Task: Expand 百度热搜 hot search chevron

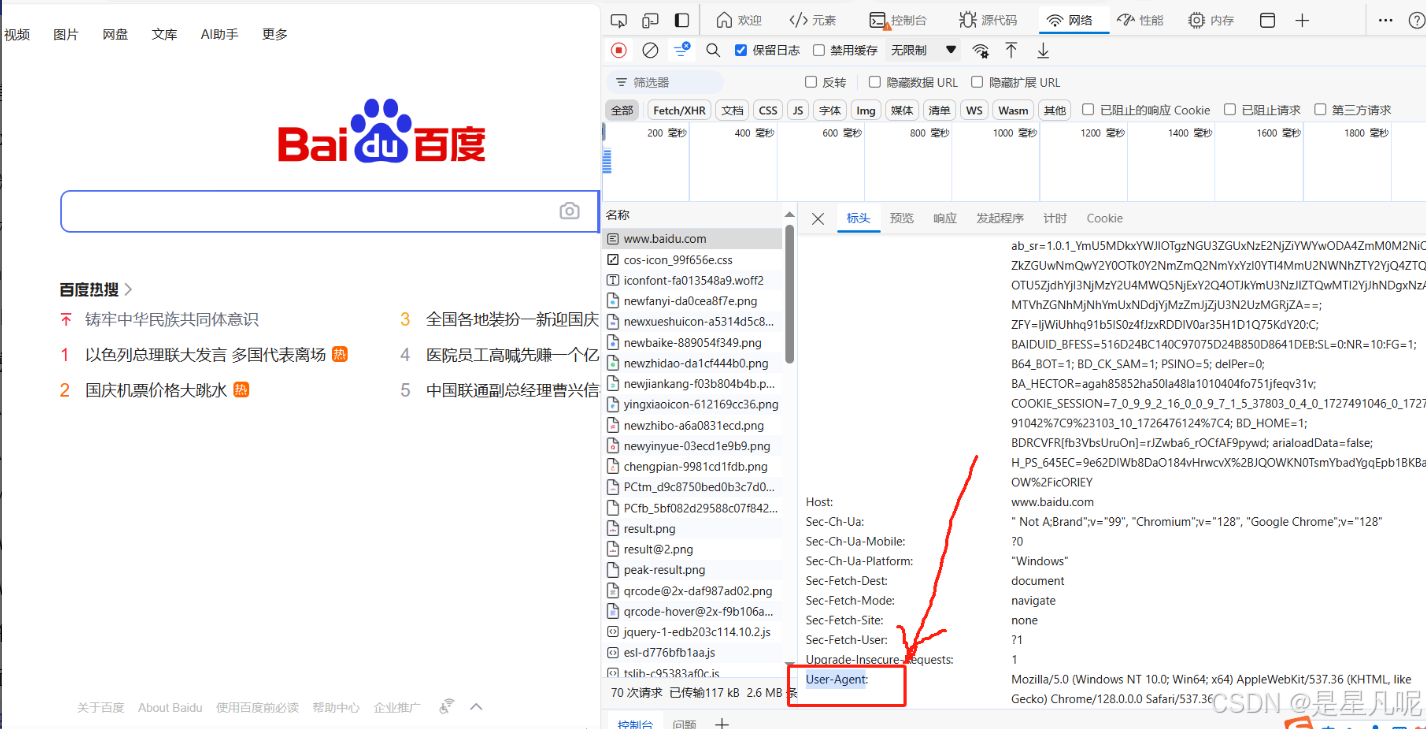Action: [128, 290]
